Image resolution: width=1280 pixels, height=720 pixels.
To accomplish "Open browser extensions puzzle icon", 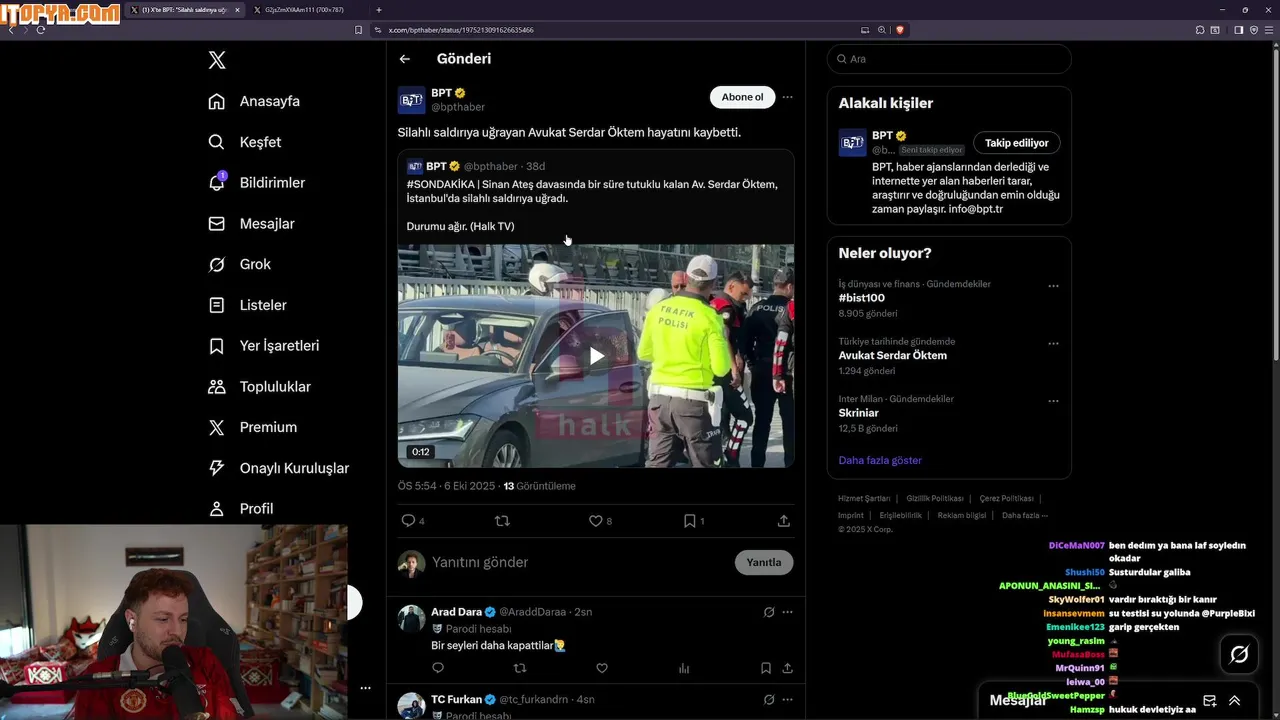I will 1200,30.
